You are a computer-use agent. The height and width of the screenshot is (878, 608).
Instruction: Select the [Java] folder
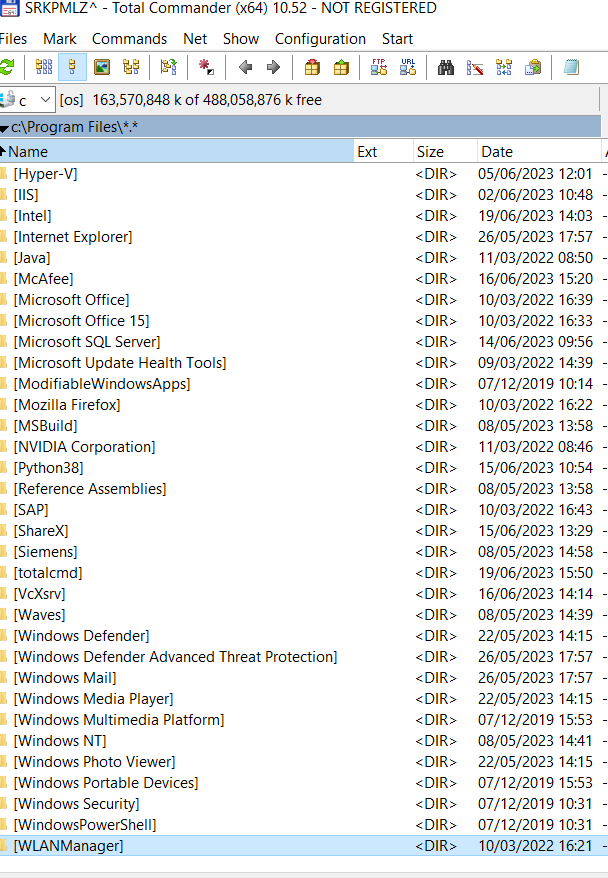coord(32,258)
